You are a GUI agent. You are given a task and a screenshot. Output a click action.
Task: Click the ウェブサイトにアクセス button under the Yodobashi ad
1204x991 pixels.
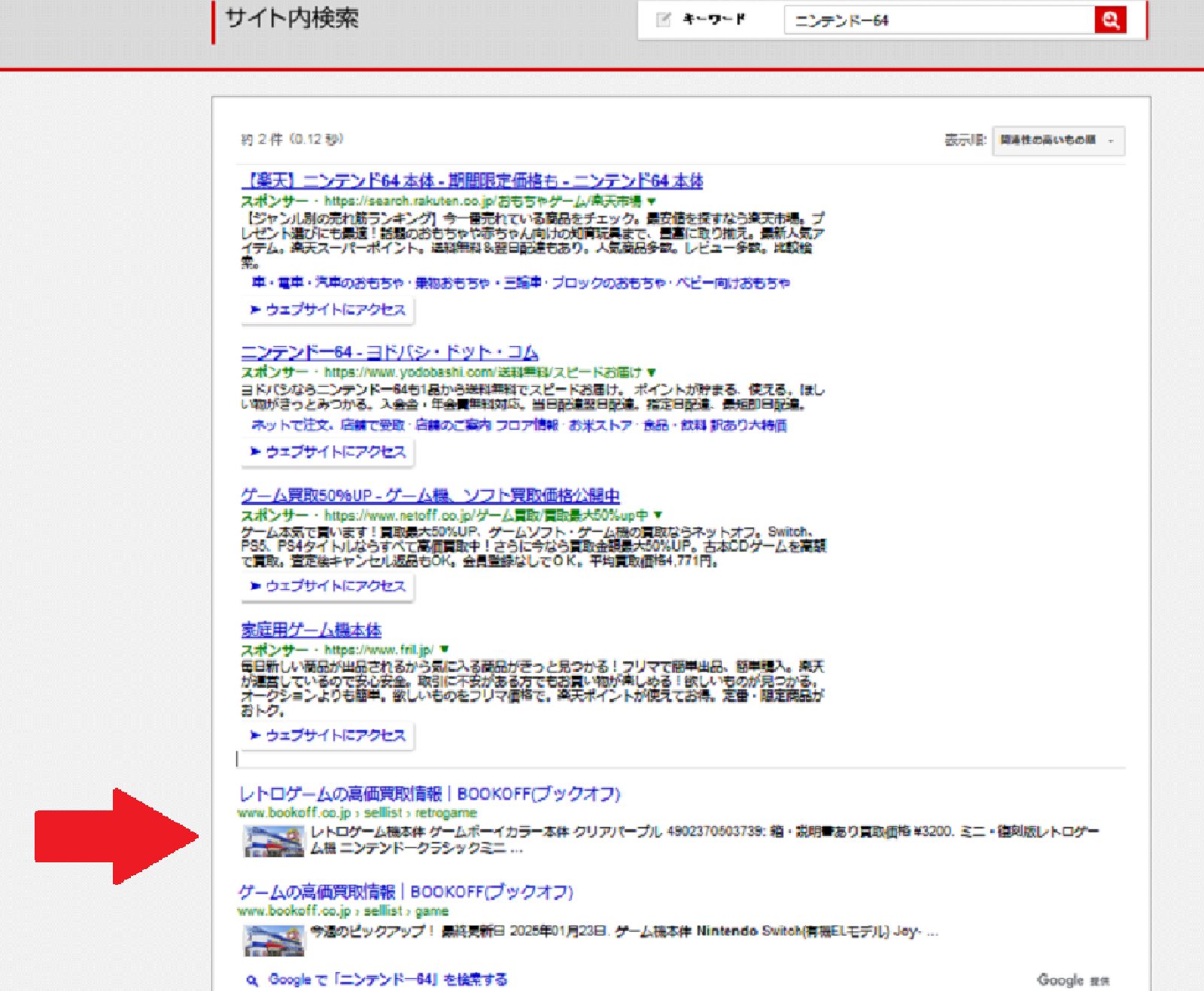tap(327, 452)
